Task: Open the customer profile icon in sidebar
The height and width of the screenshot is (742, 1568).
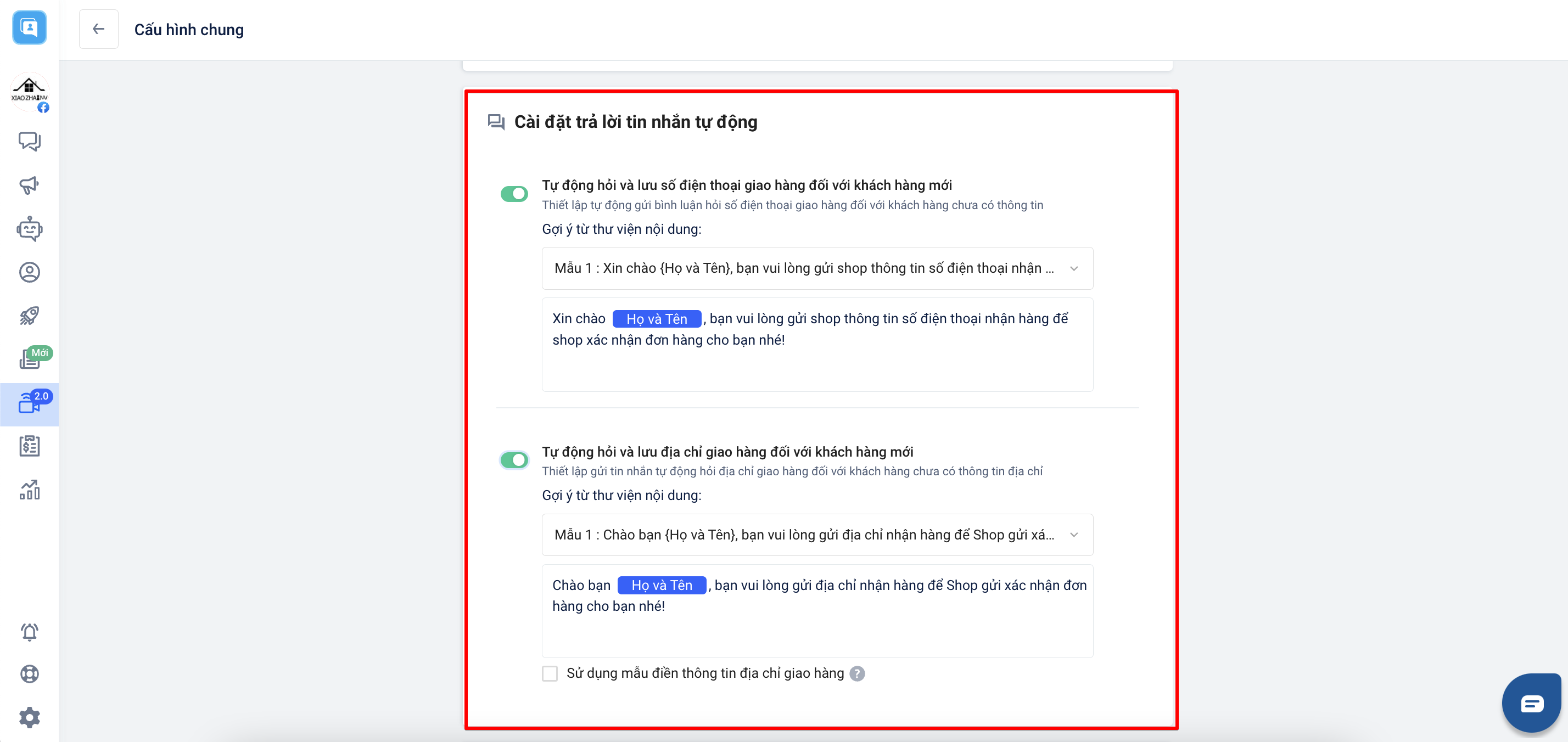Action: coord(29,272)
